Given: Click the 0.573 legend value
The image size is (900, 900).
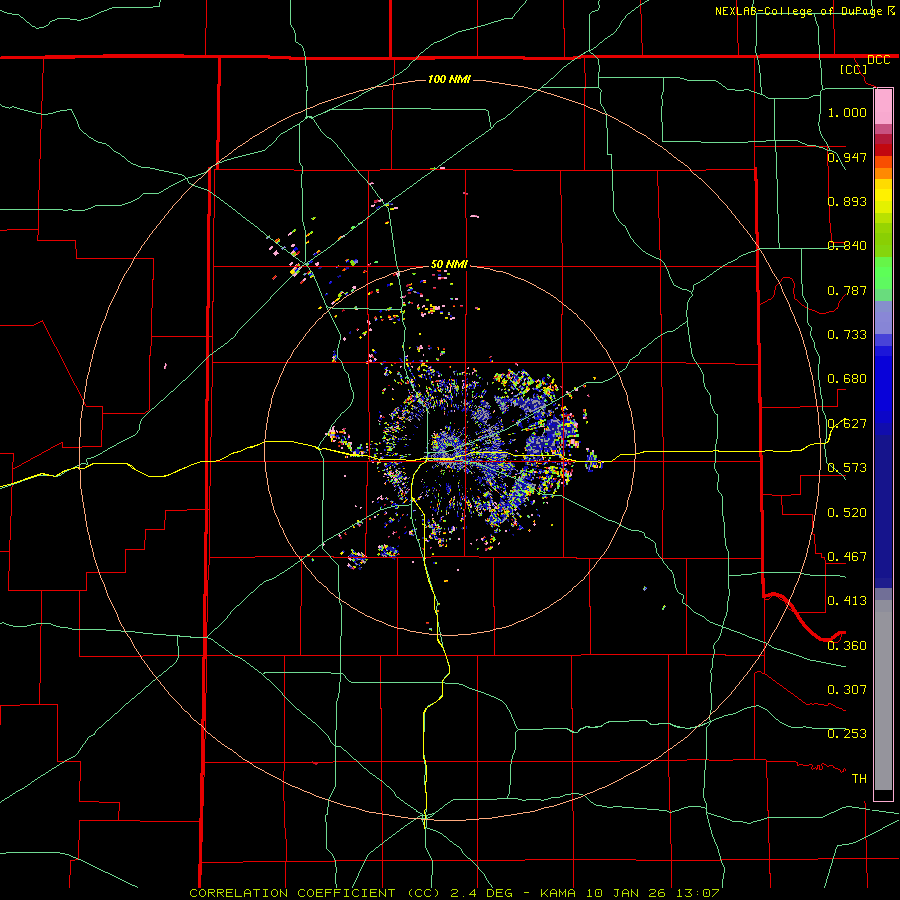Looking at the screenshot, I should coord(847,468).
